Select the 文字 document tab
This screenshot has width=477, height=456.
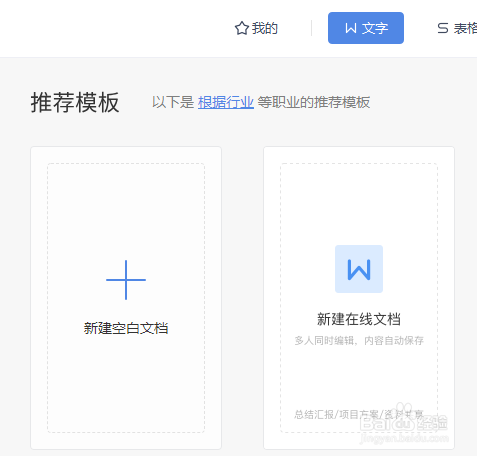pyautogui.click(x=366, y=28)
